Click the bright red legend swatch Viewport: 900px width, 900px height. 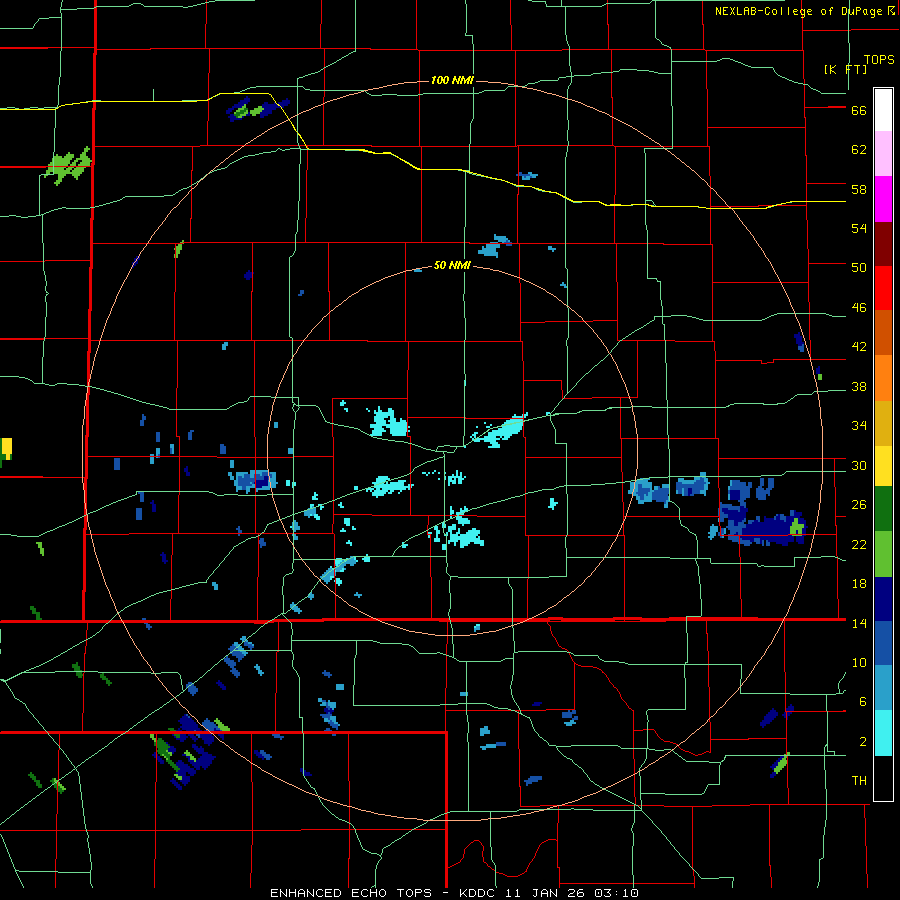click(x=883, y=288)
